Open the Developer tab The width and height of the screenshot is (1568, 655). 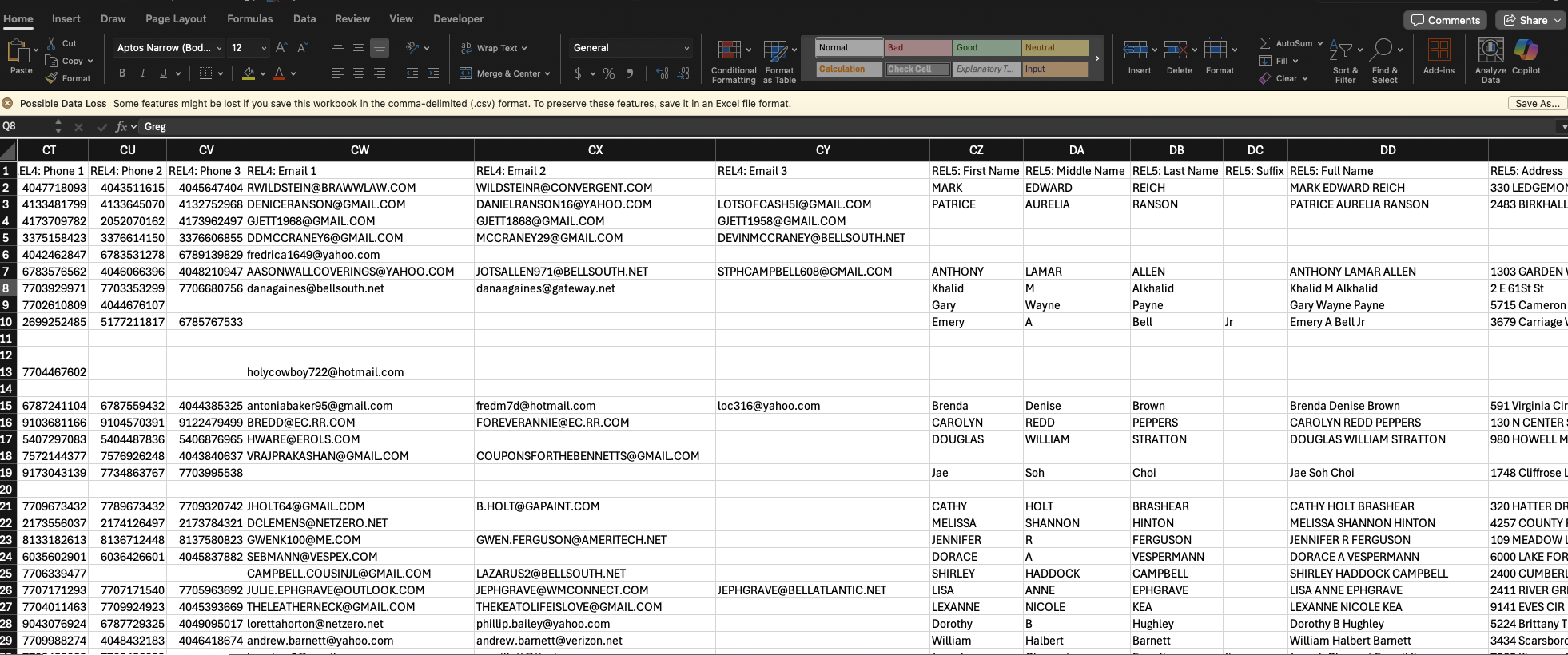[459, 18]
